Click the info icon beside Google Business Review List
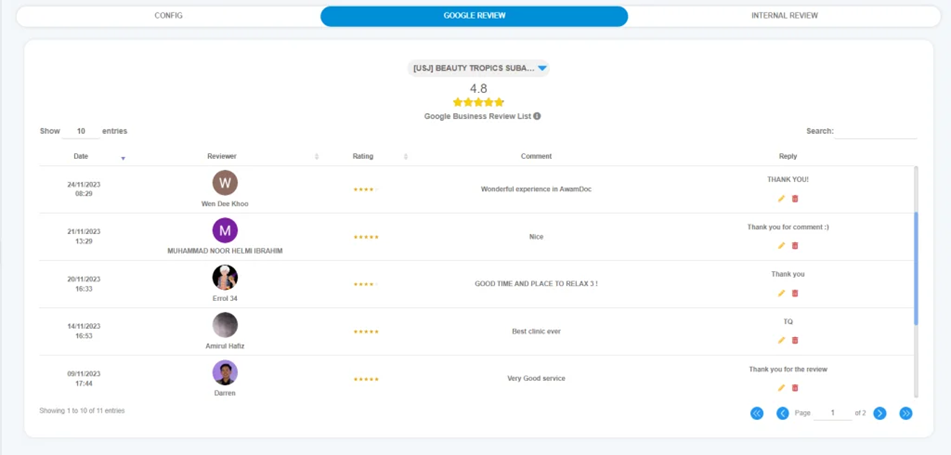Viewport: 951px width, 455px height. click(537, 116)
